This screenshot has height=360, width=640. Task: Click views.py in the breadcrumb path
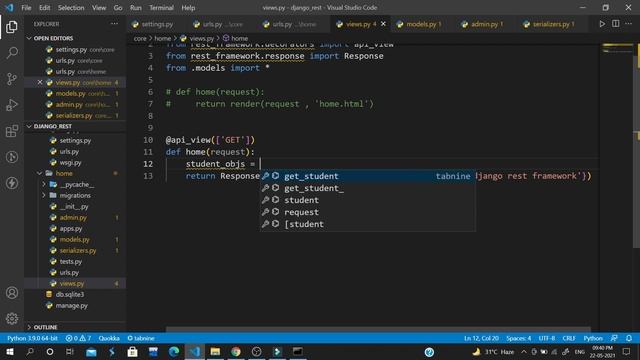click(x=198, y=38)
